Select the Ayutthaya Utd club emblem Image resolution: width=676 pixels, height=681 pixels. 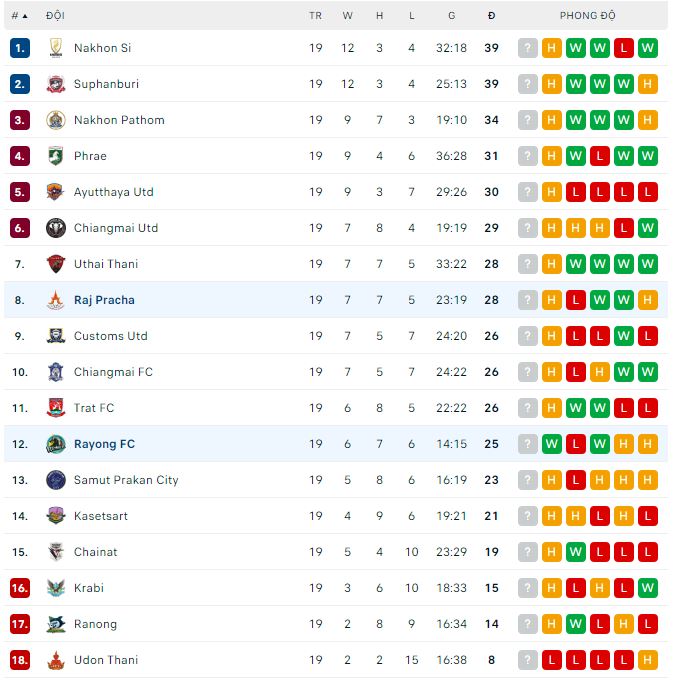click(x=56, y=192)
